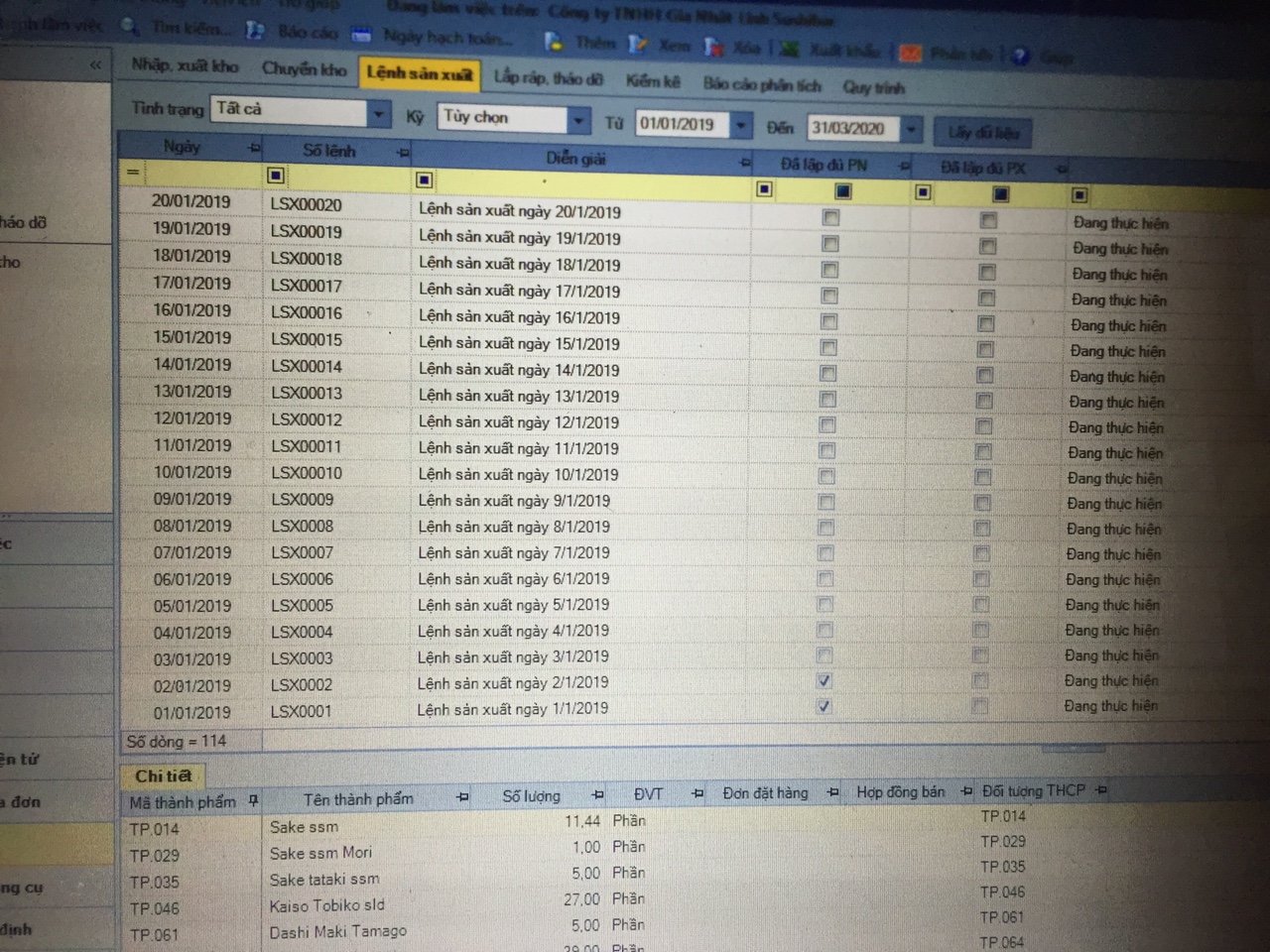Toggle the filter checkbox under Đã lập đủ PX
This screenshot has width=1270, height=952.
pyautogui.click(x=1000, y=193)
